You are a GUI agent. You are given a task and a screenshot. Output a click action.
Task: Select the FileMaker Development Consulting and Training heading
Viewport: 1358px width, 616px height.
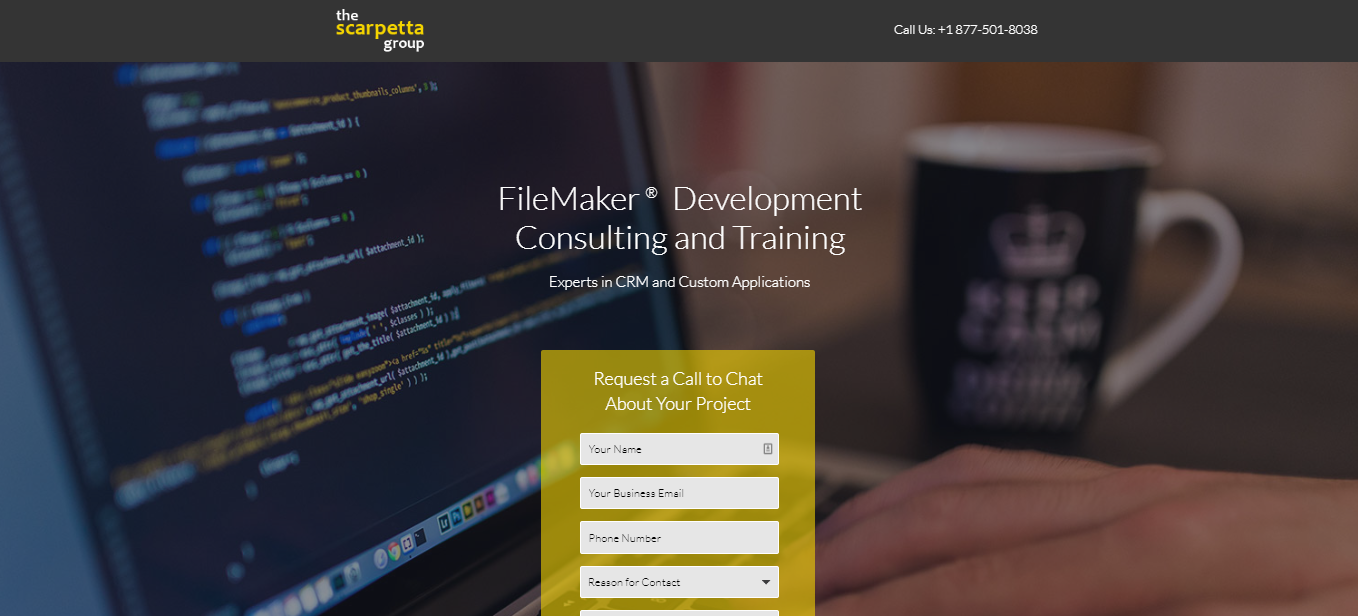[x=680, y=218]
